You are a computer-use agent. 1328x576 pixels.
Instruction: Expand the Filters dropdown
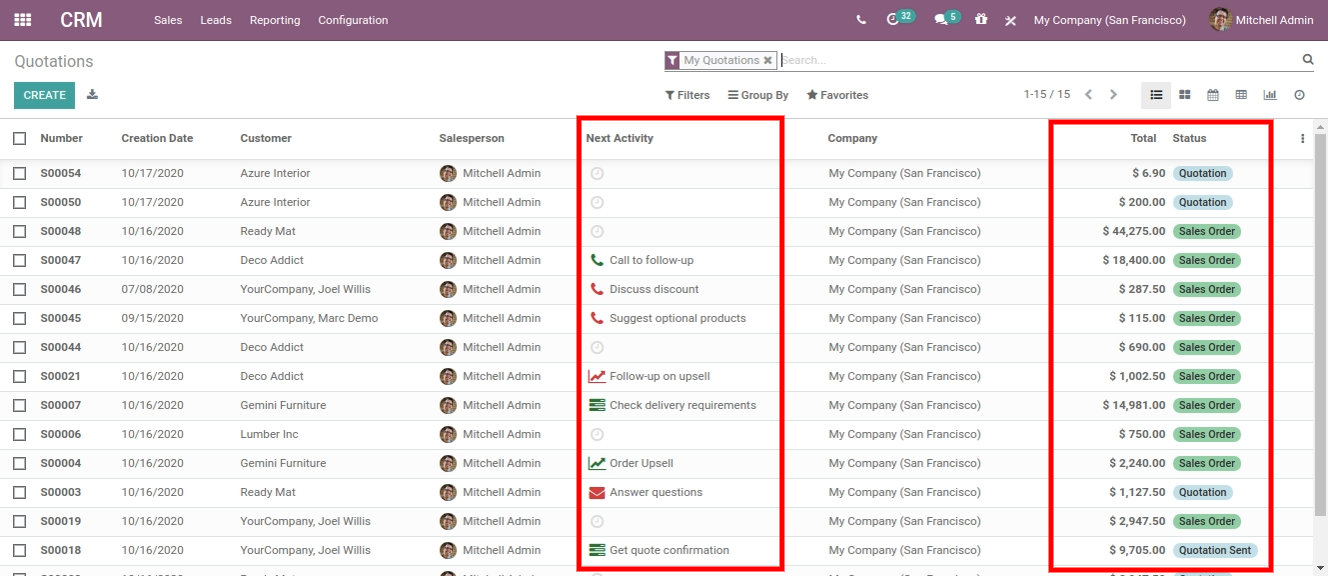click(687, 95)
